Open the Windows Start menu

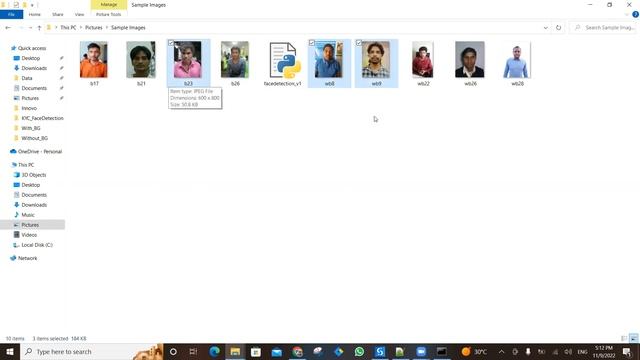coord(10,351)
